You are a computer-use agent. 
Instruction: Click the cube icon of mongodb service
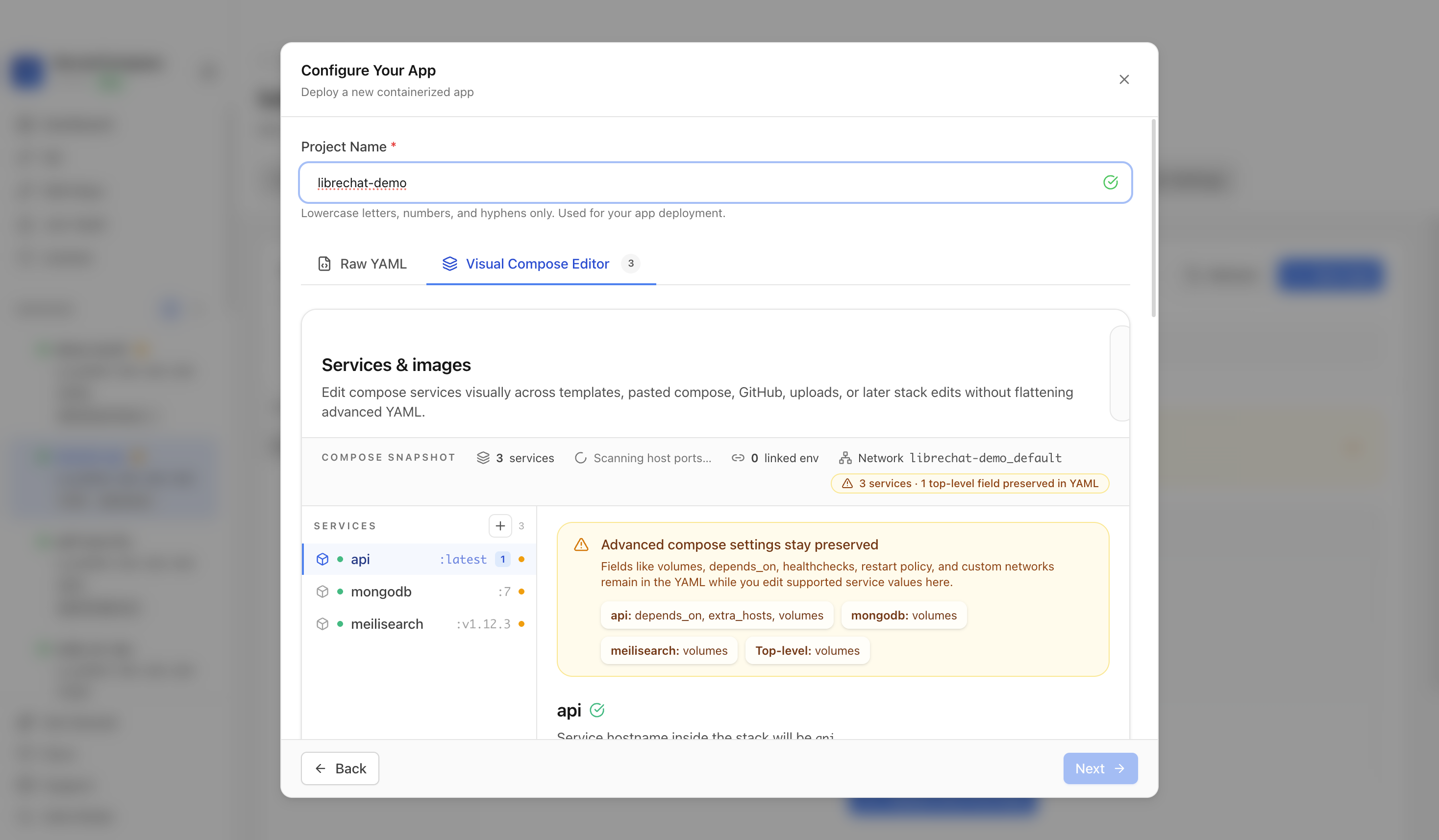click(x=322, y=592)
